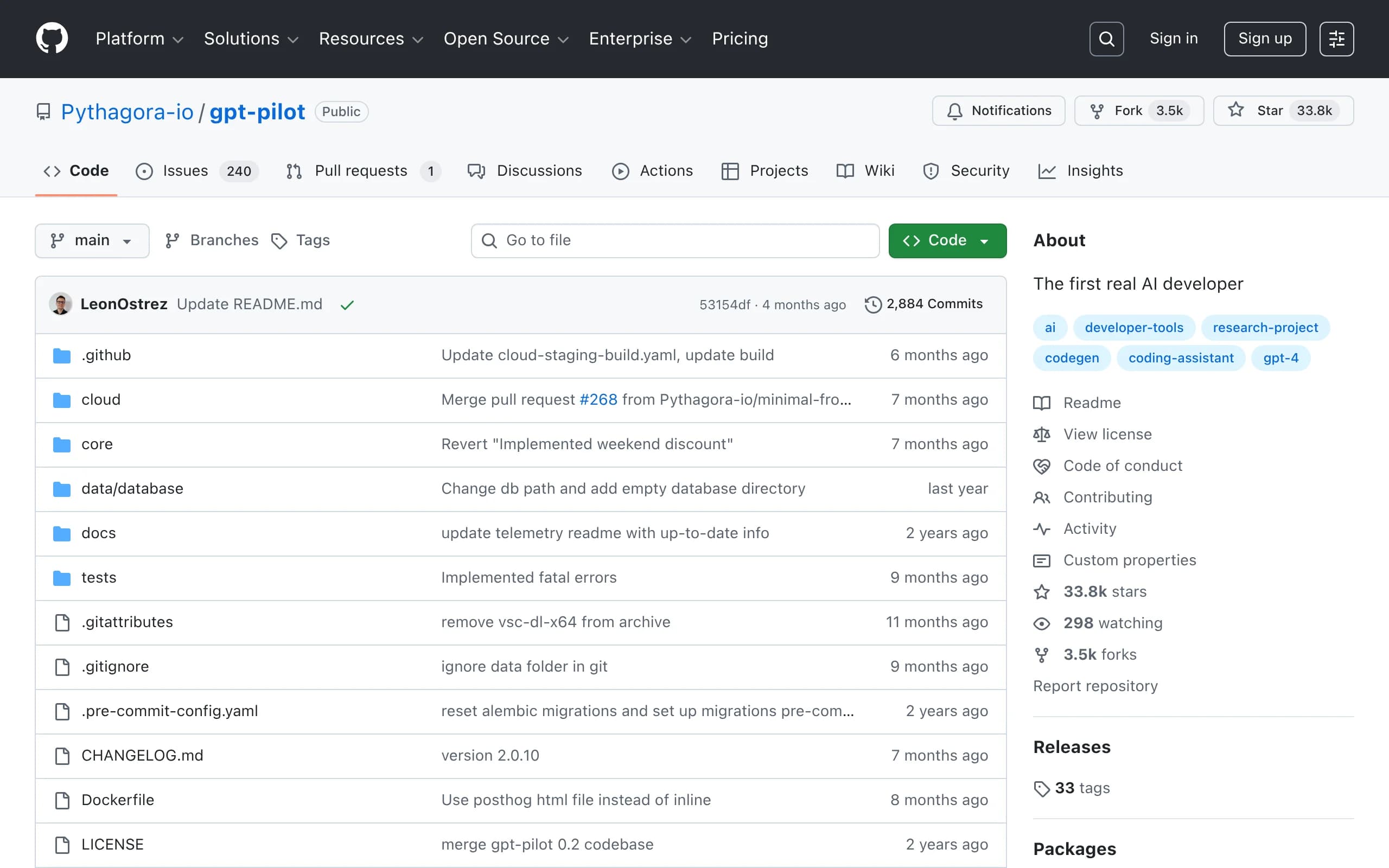Expand the Solutions menu
1389x868 pixels.
[x=251, y=39]
